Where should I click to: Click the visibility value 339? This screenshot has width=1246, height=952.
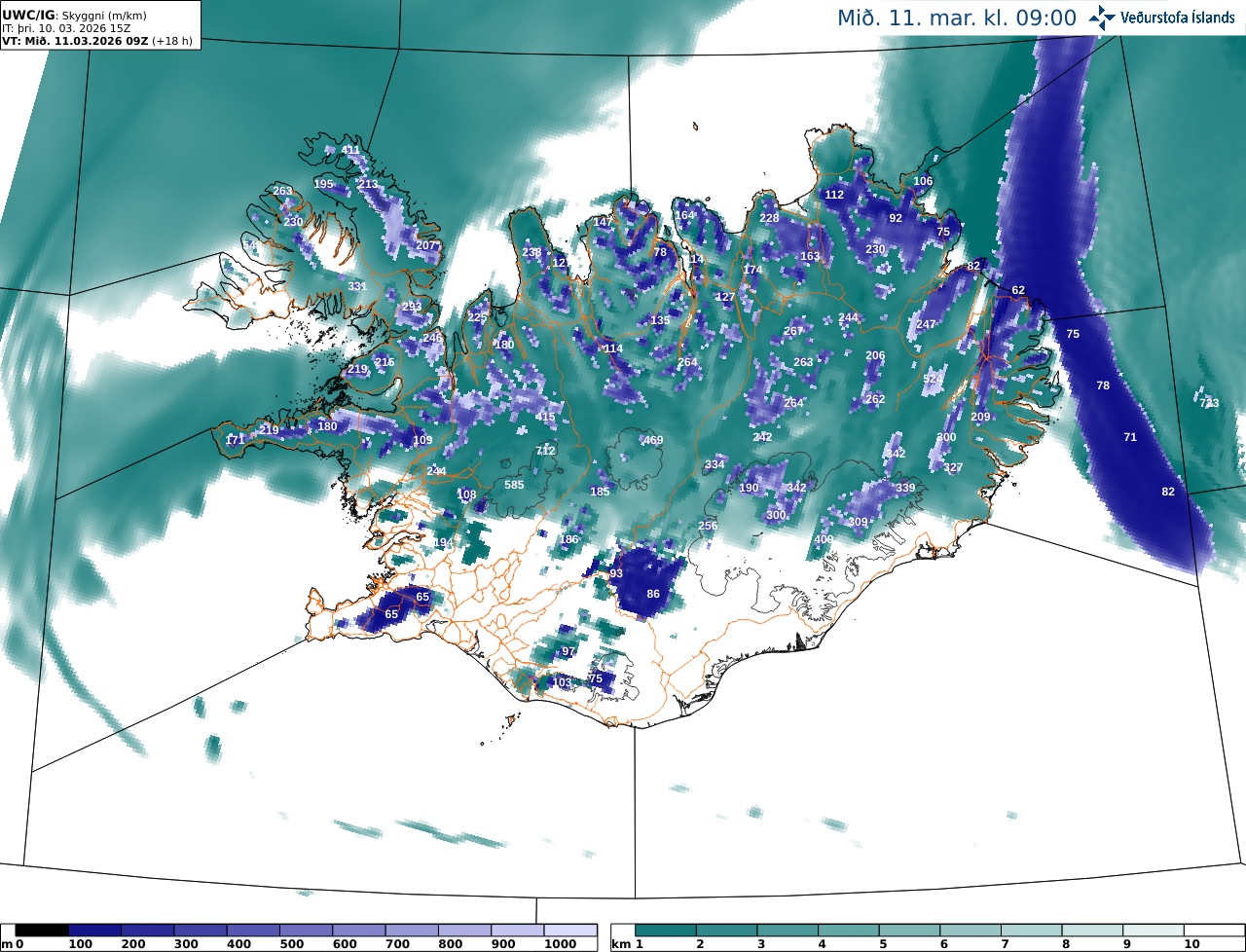point(905,488)
